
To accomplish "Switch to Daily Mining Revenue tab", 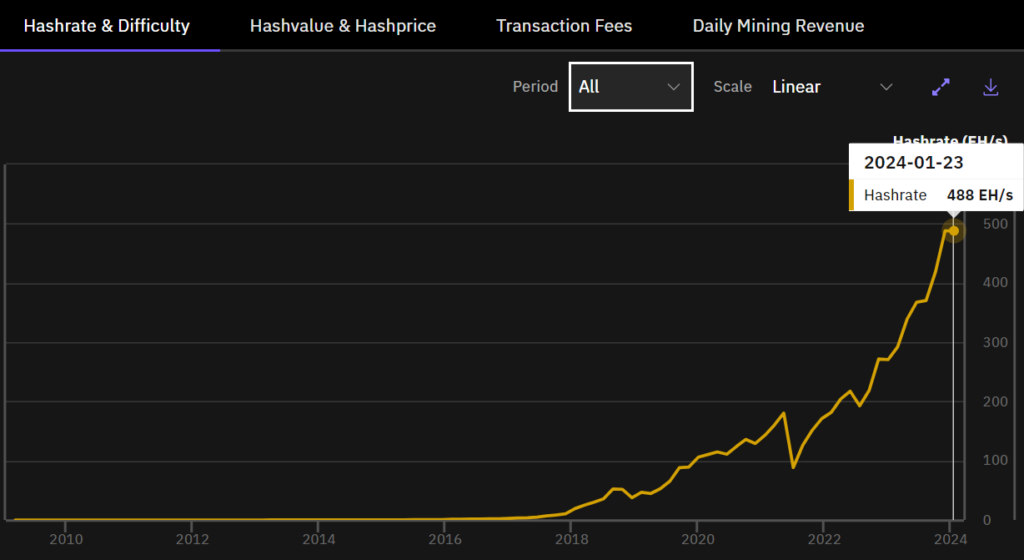I will click(778, 25).
